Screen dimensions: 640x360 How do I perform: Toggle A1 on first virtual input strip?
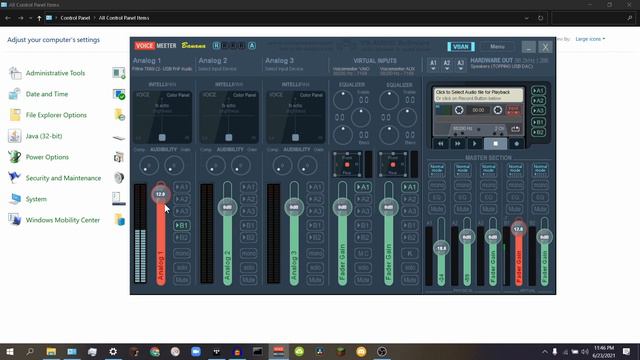(x=363, y=187)
